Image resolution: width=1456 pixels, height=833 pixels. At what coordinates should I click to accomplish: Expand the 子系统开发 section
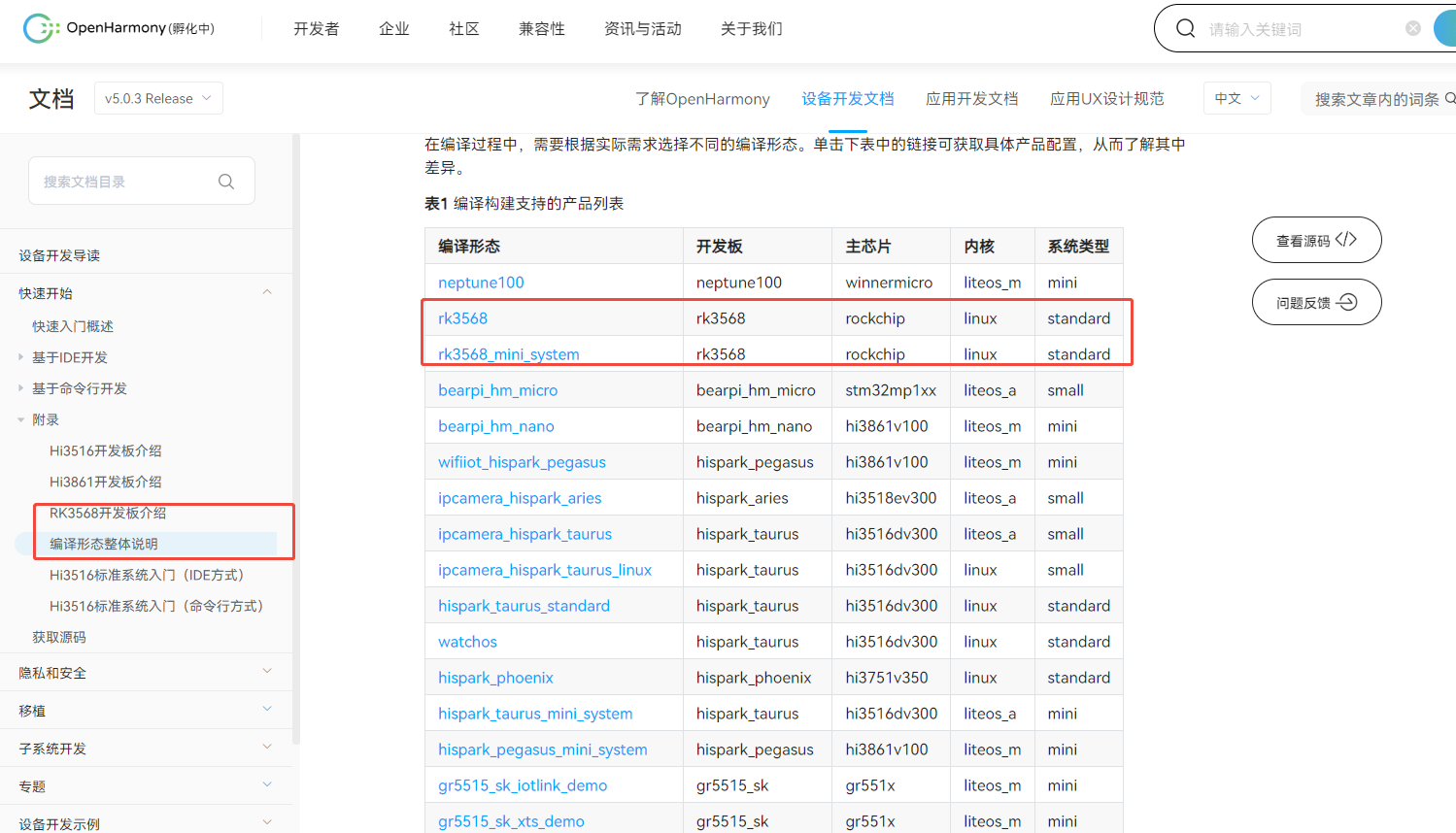pos(267,748)
